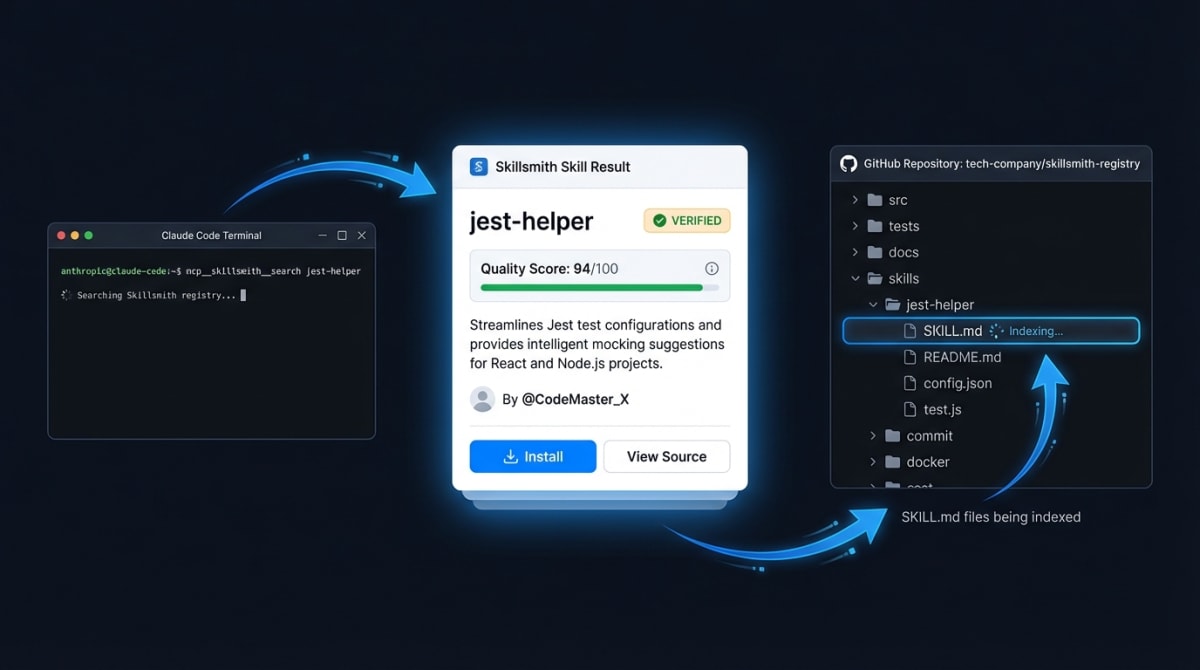Expand the tests folder chevron
This screenshot has width=1200, height=670.
coord(855,226)
